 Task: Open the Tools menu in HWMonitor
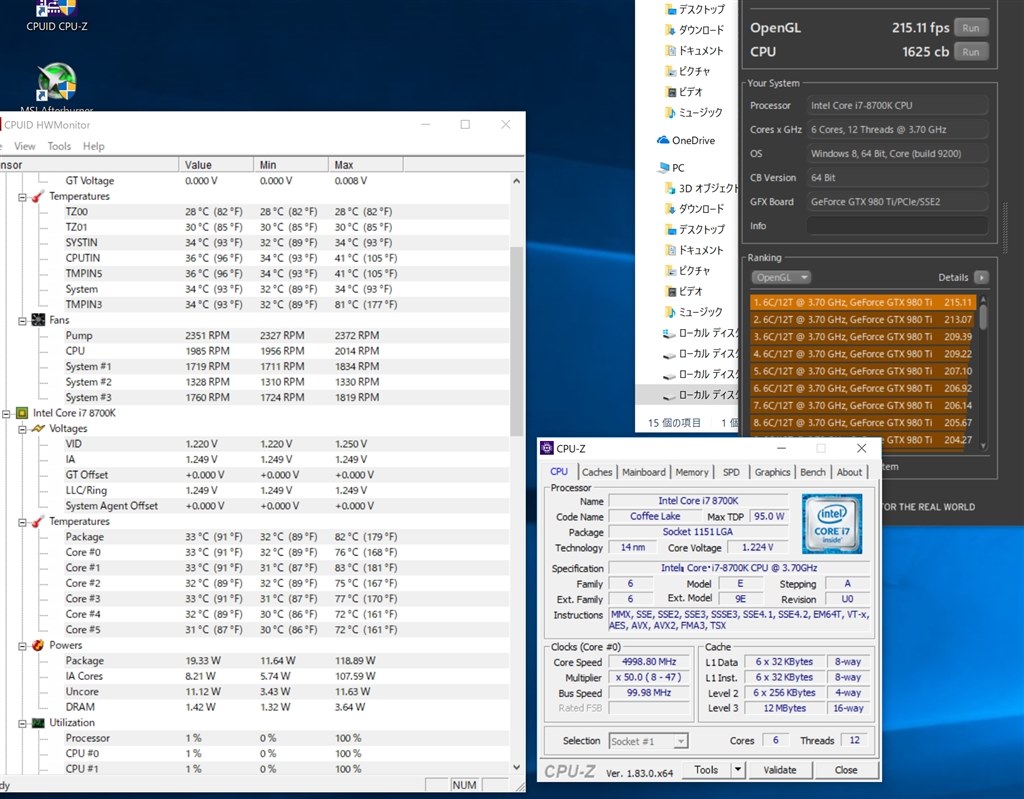[x=59, y=146]
